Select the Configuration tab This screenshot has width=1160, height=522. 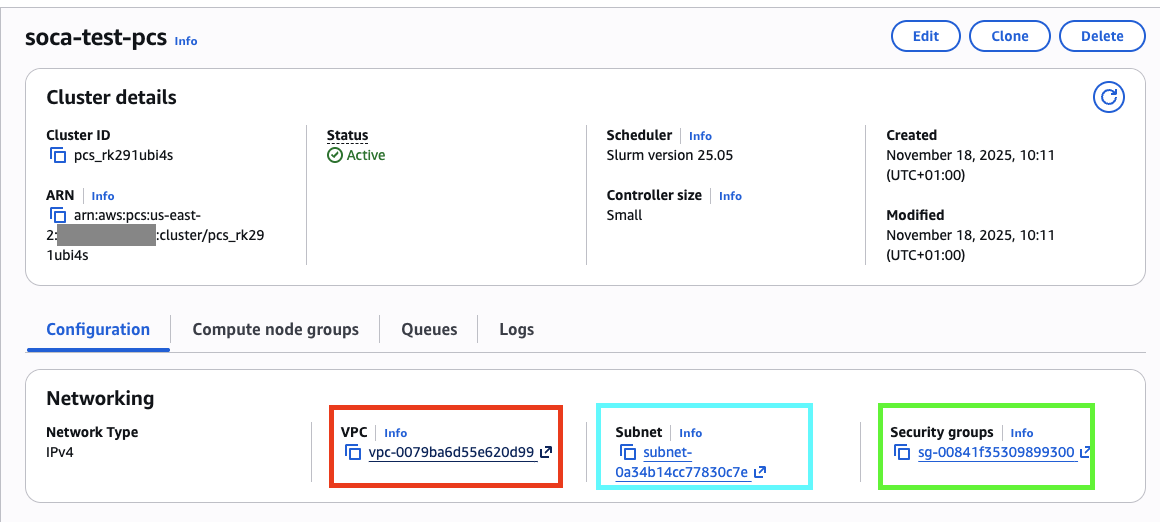pos(98,329)
